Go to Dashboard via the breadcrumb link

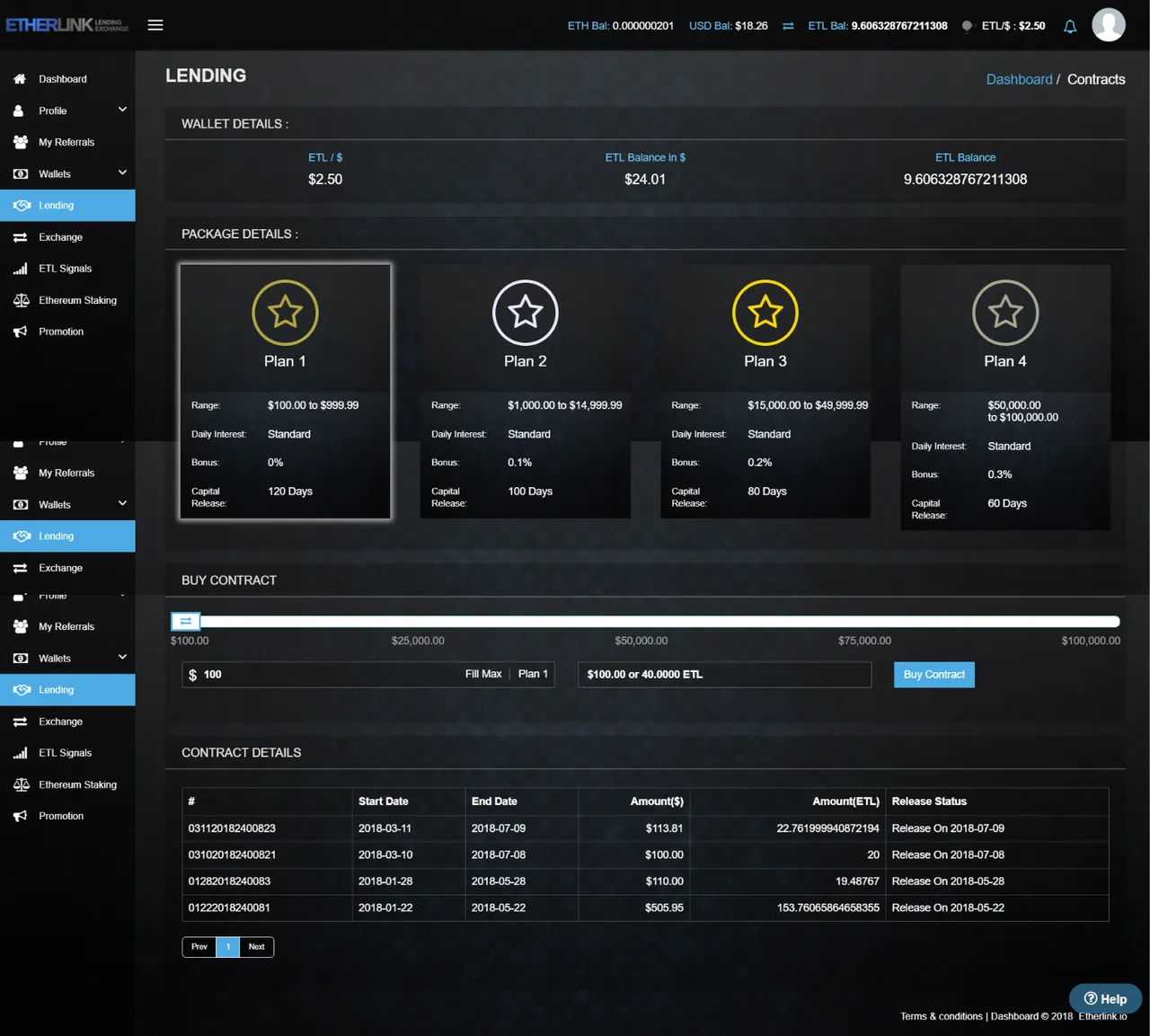(1019, 79)
